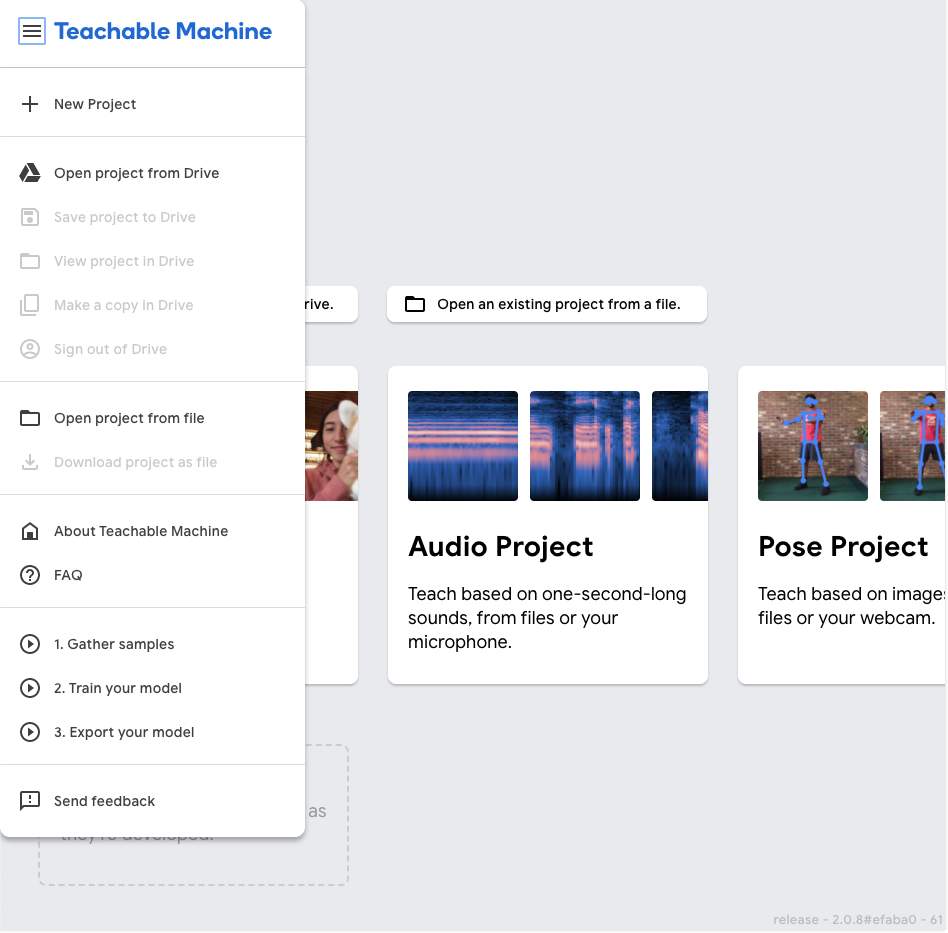Select the Audio Project card title

pos(501,547)
